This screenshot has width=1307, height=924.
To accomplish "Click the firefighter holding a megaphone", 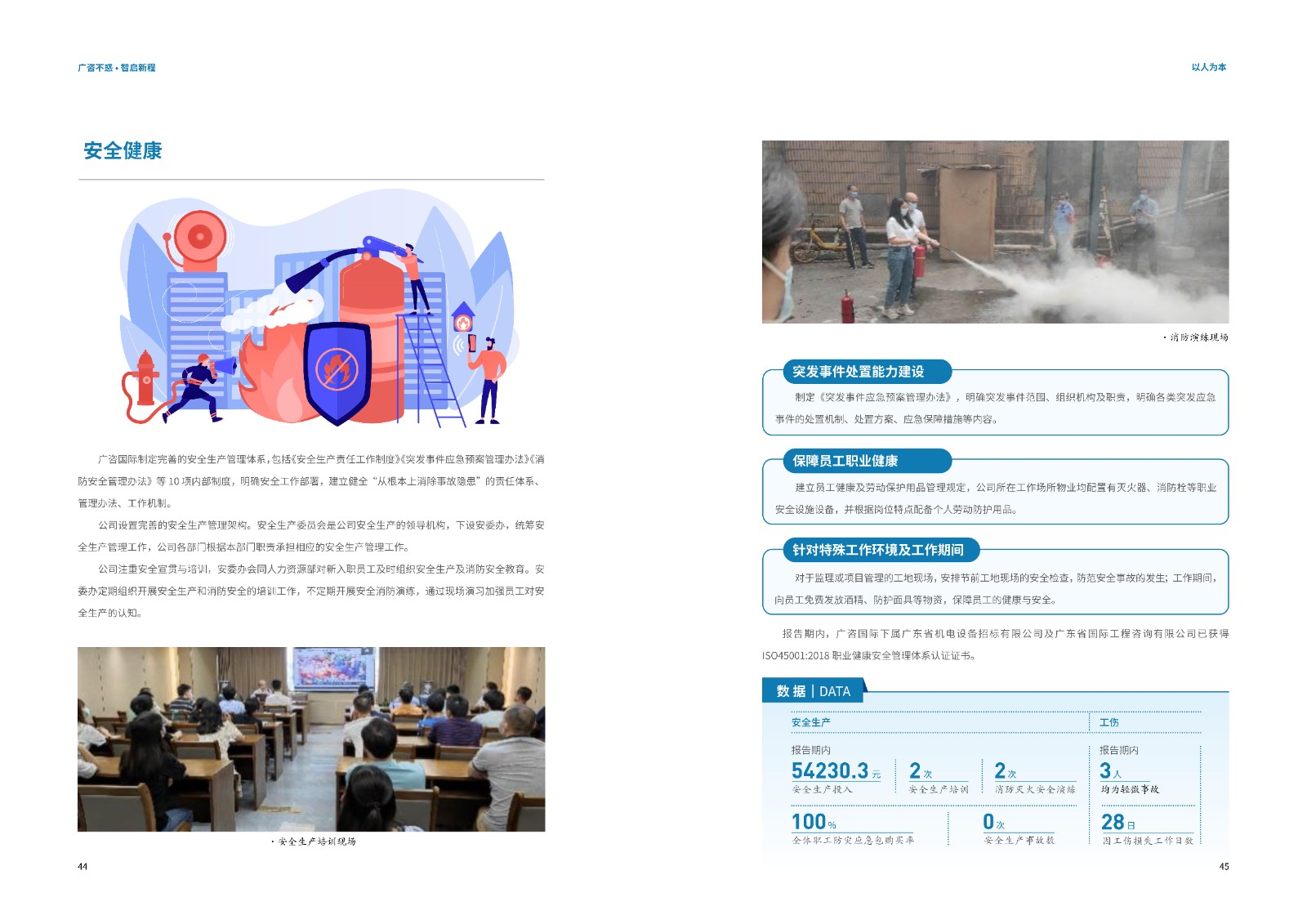I will [200, 386].
